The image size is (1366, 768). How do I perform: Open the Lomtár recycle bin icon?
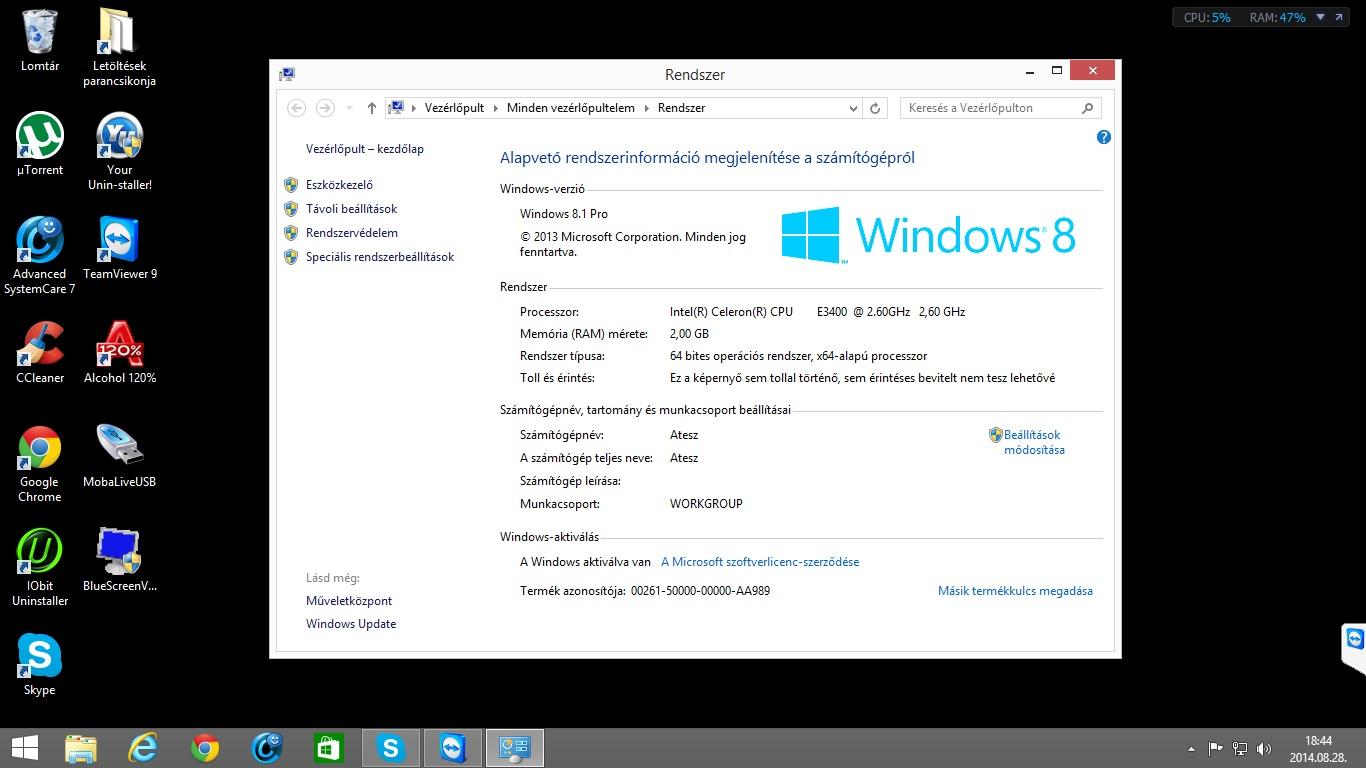point(40,40)
